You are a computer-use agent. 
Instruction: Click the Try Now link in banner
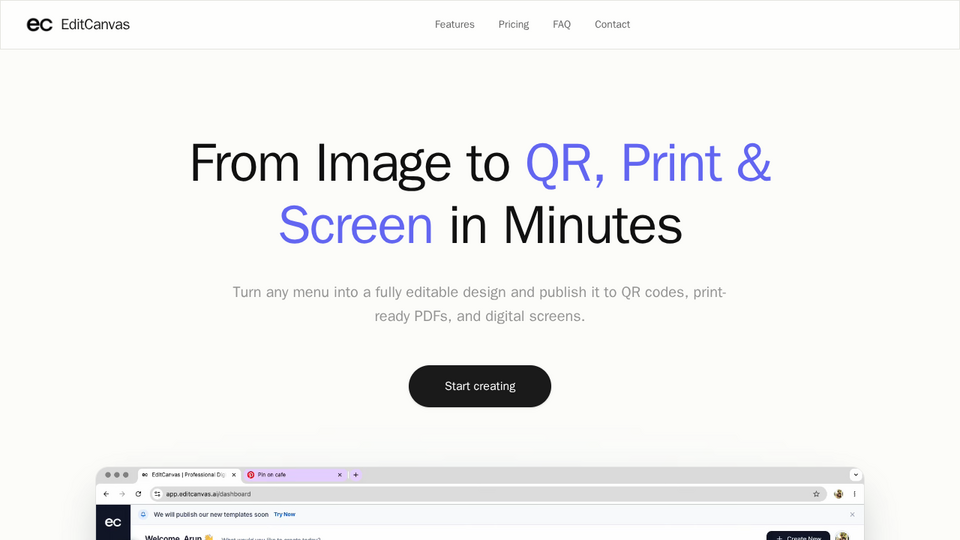285,514
